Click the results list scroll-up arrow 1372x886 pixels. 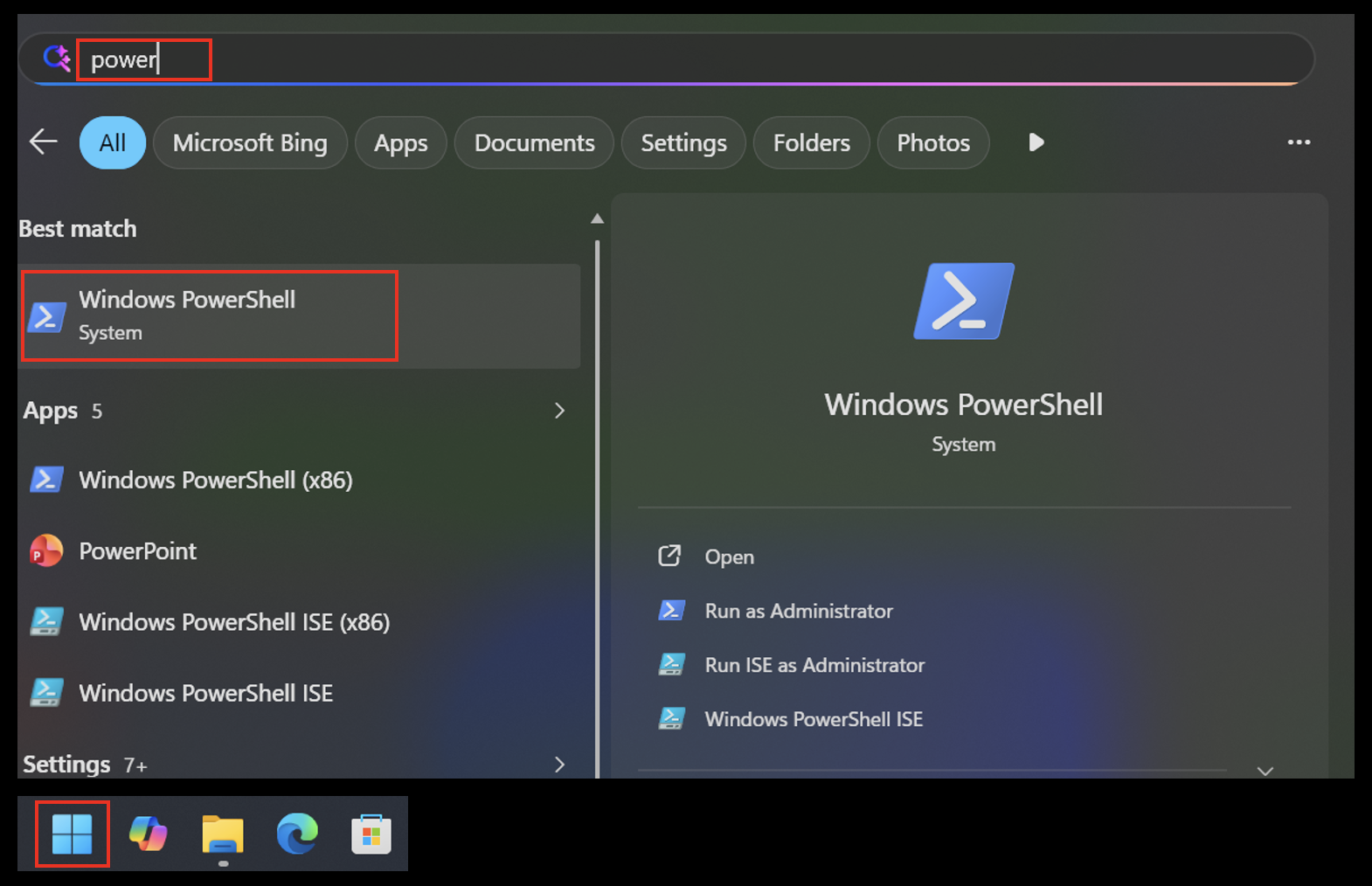click(597, 218)
